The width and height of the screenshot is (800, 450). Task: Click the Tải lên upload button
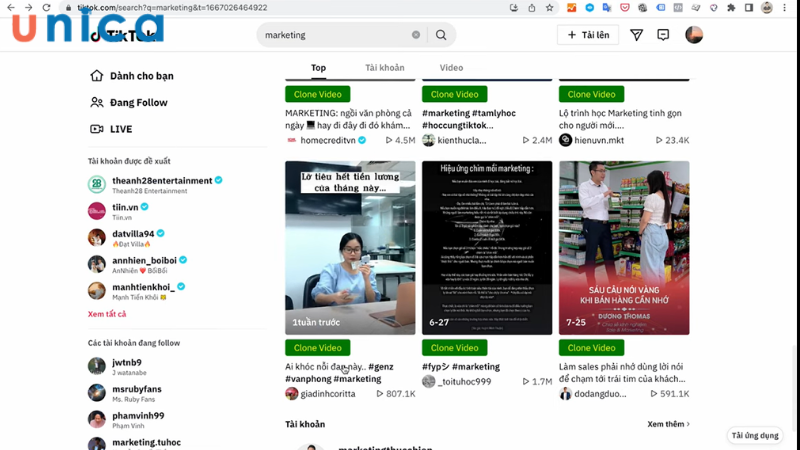click(588, 35)
